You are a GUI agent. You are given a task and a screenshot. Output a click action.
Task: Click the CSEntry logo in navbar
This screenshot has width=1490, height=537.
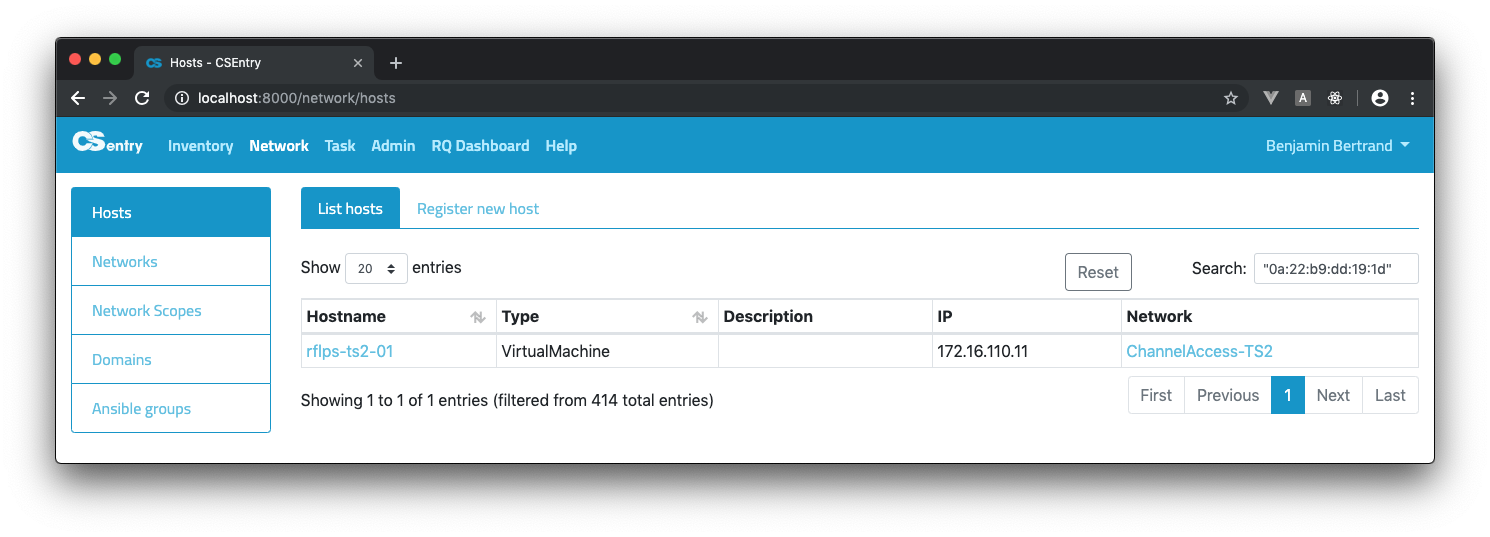click(108, 145)
